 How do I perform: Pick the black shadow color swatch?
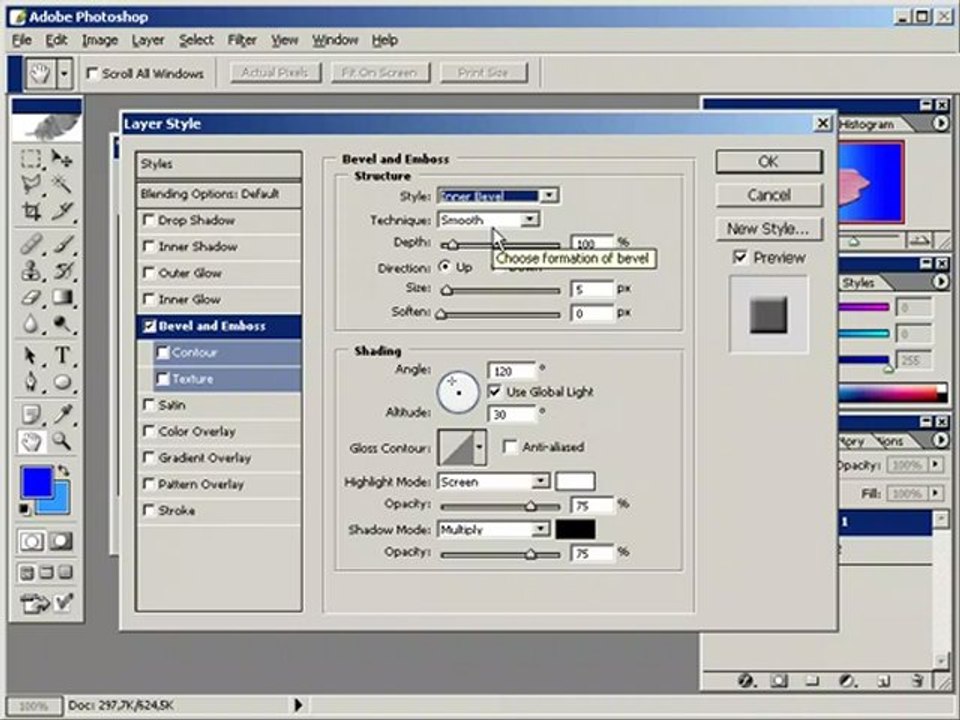pos(575,529)
